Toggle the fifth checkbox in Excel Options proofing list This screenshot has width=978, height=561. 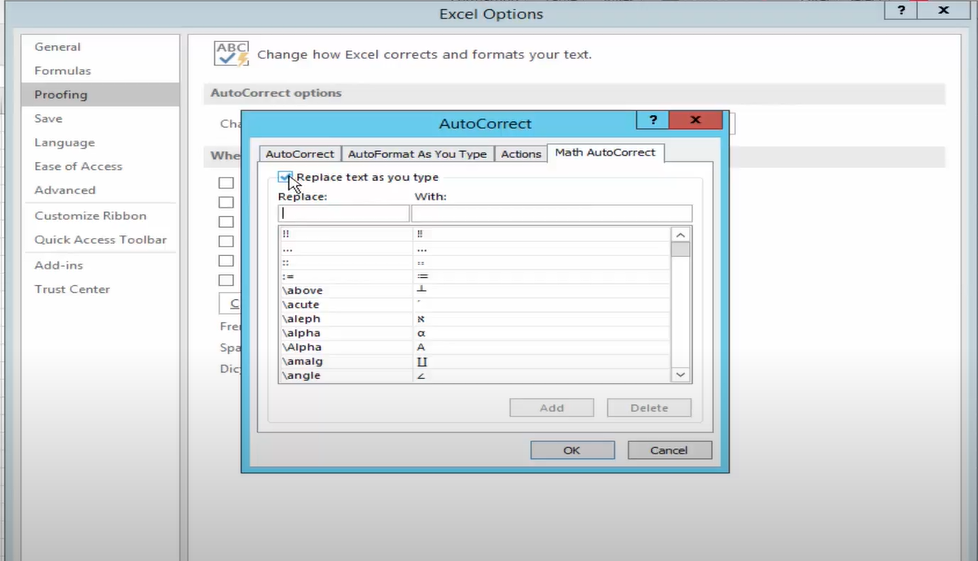coord(226,261)
